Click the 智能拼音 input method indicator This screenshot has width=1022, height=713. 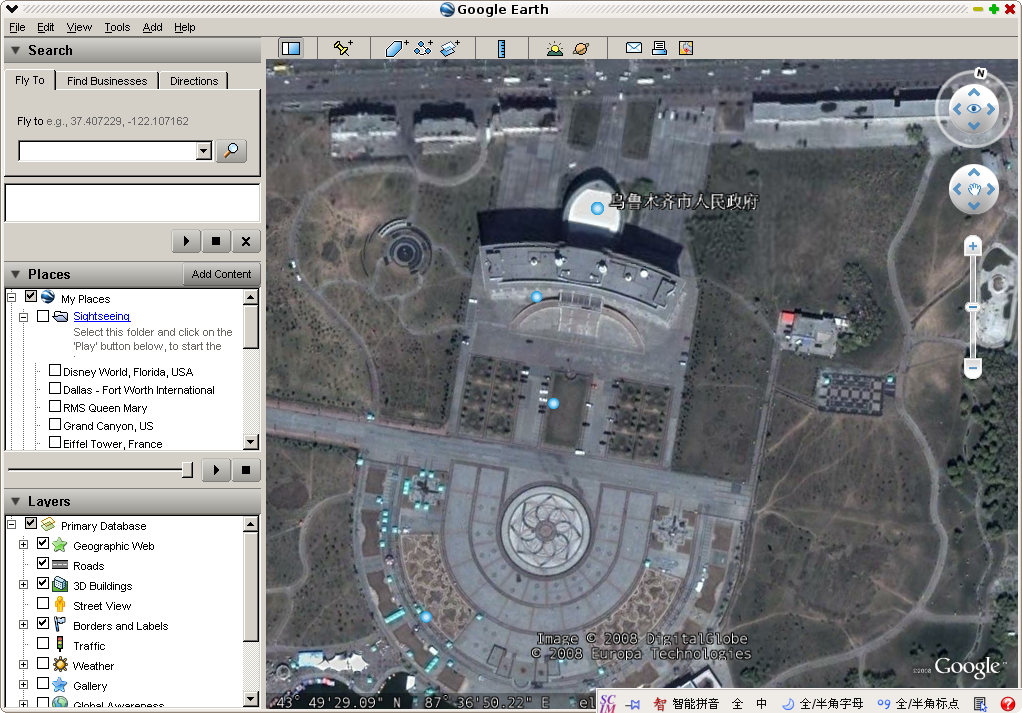pos(687,704)
